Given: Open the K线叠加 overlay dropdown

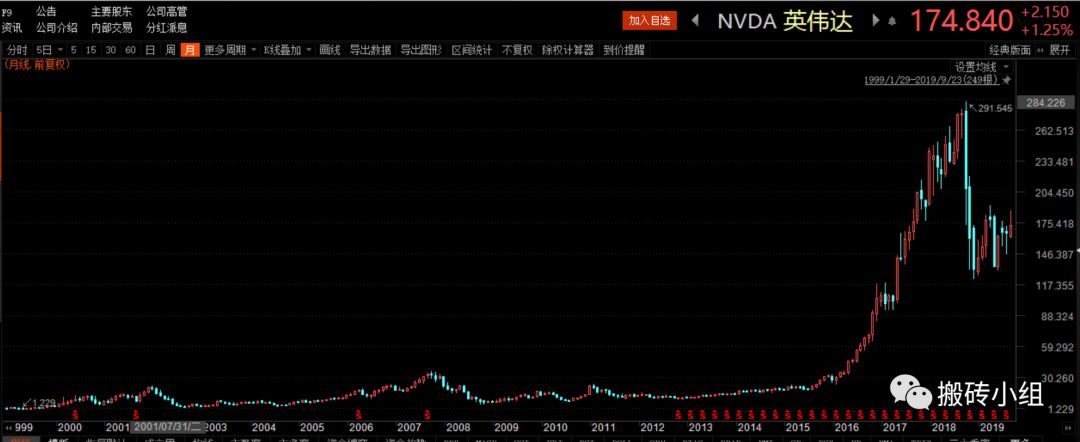Looking at the screenshot, I should (288, 50).
